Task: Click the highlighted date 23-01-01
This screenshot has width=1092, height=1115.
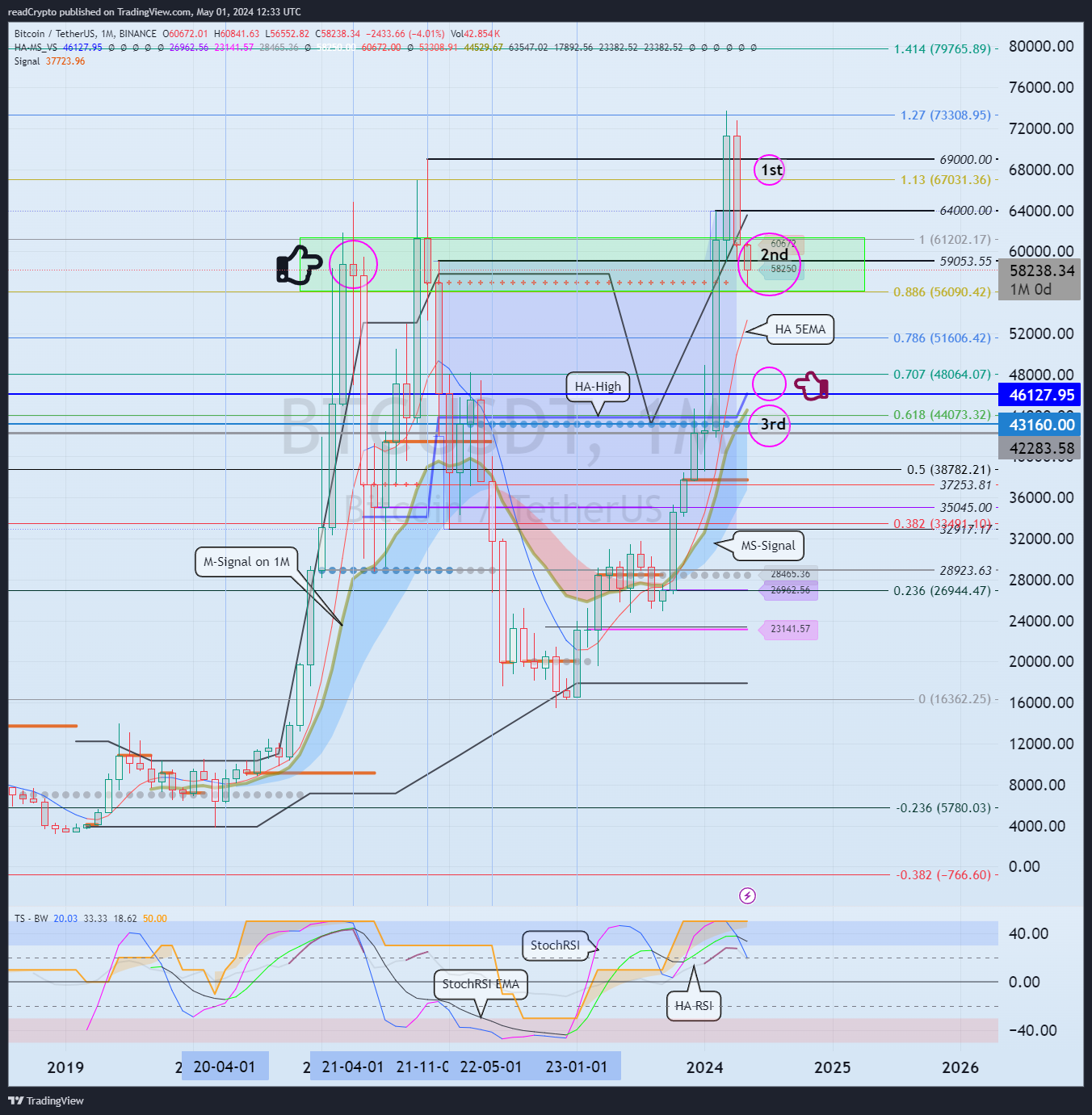Action: click(x=577, y=1067)
